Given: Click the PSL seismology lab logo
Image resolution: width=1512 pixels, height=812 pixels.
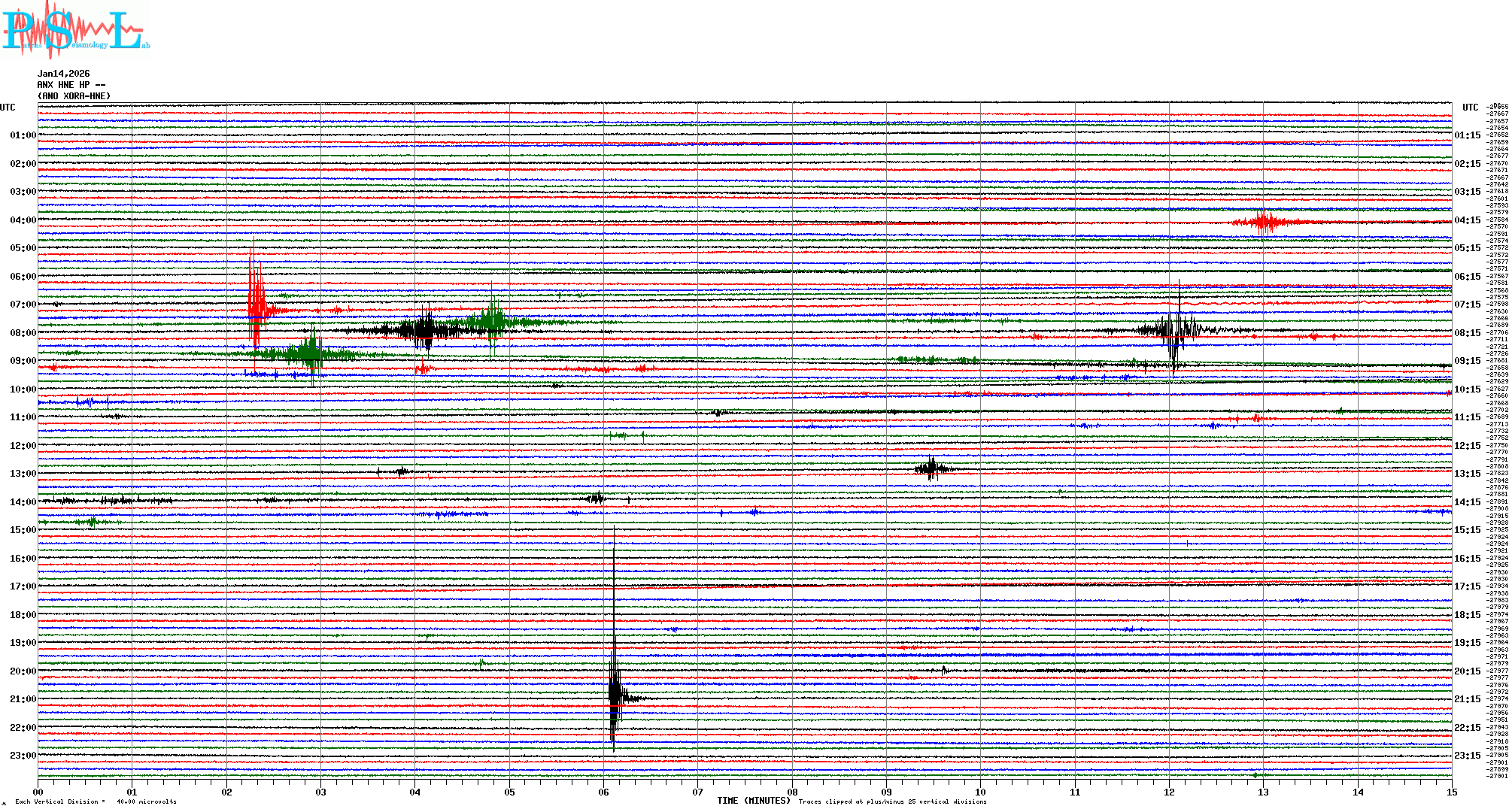Looking at the screenshot, I should point(75,30).
